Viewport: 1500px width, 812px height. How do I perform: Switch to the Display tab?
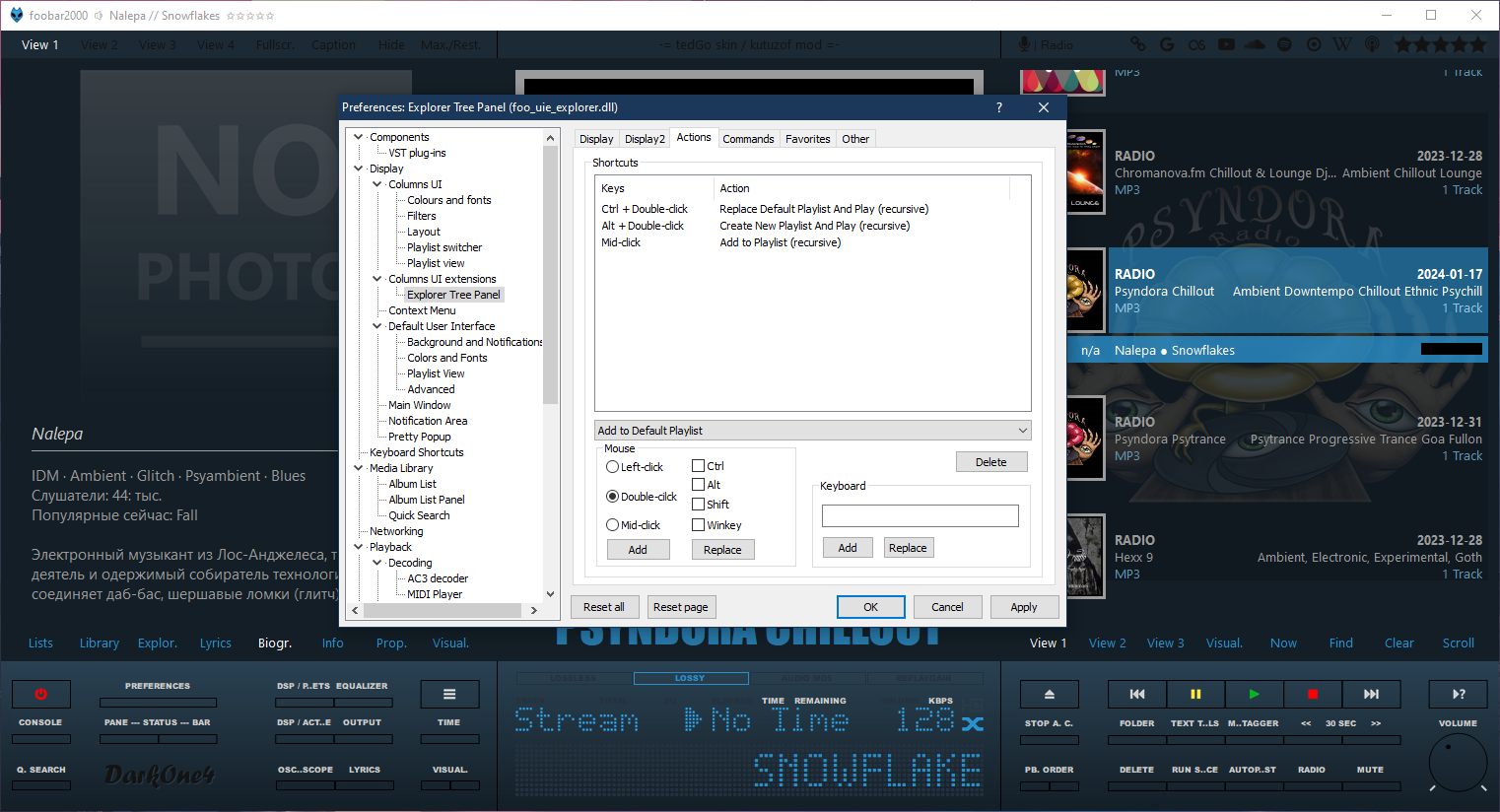point(596,139)
